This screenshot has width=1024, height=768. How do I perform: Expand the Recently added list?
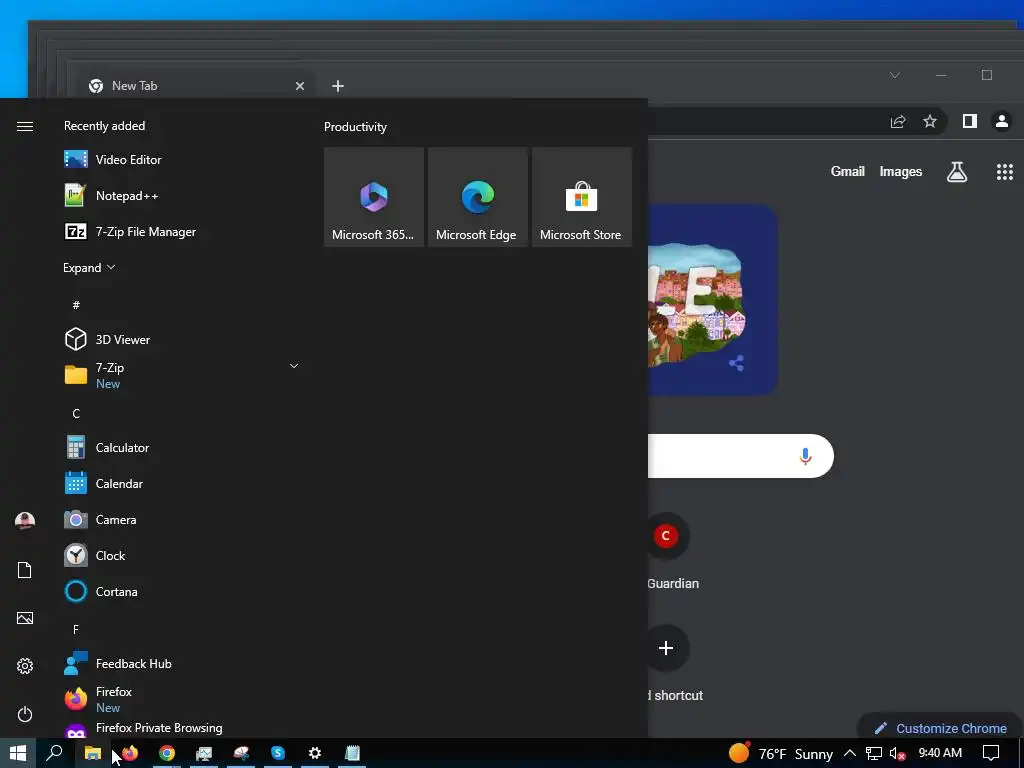[x=89, y=268]
